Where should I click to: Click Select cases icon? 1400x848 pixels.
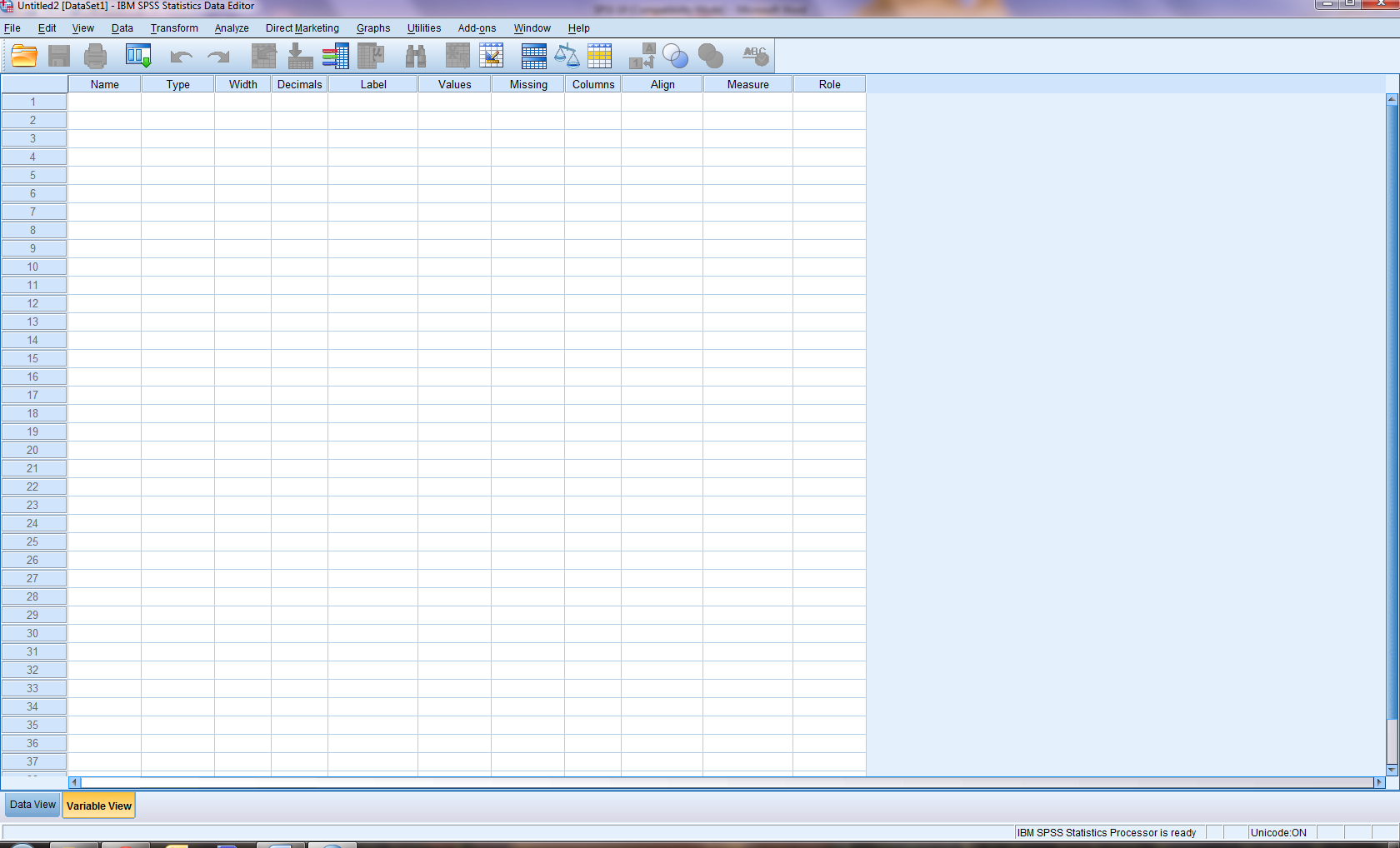click(600, 56)
